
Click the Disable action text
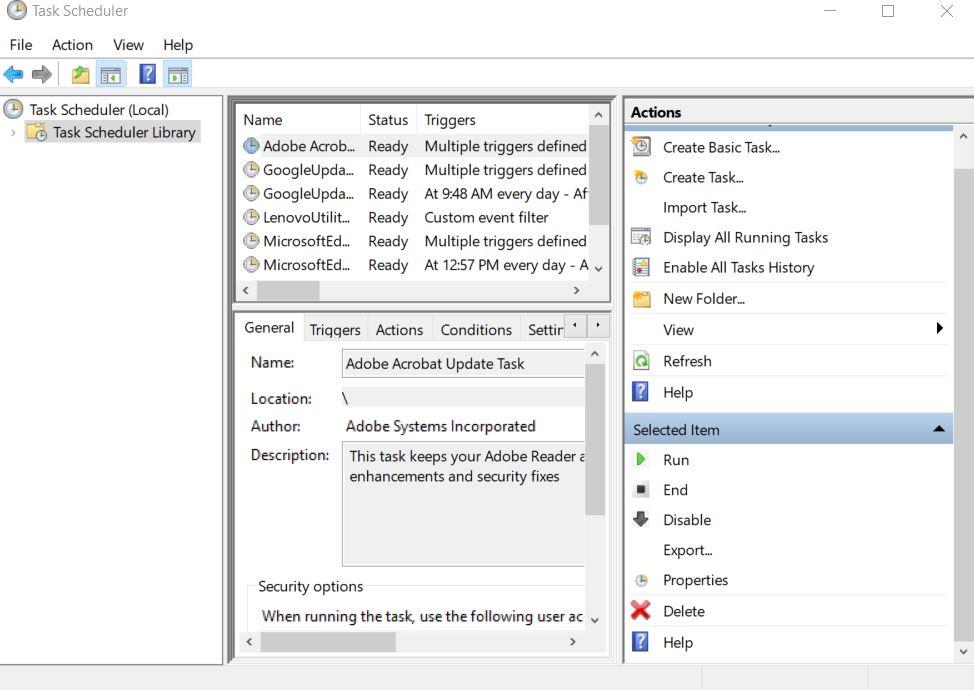click(687, 520)
